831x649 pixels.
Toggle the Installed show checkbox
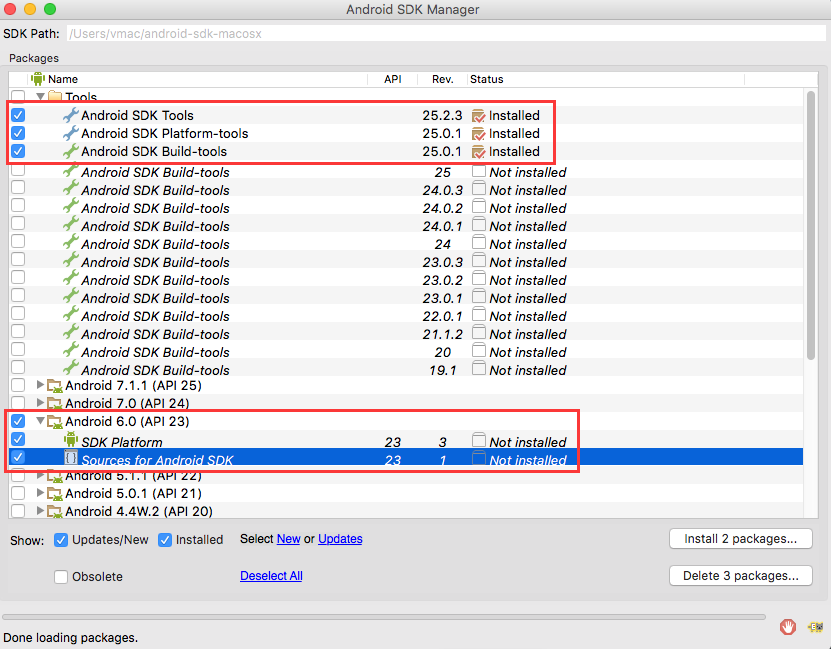pos(165,540)
